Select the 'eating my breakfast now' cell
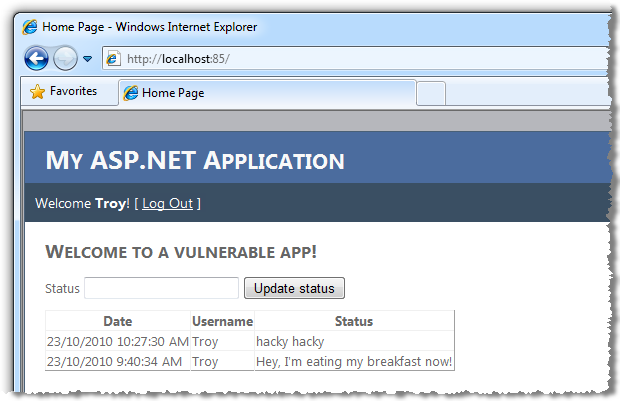Screen dimensions: 620x401 pos(354,361)
